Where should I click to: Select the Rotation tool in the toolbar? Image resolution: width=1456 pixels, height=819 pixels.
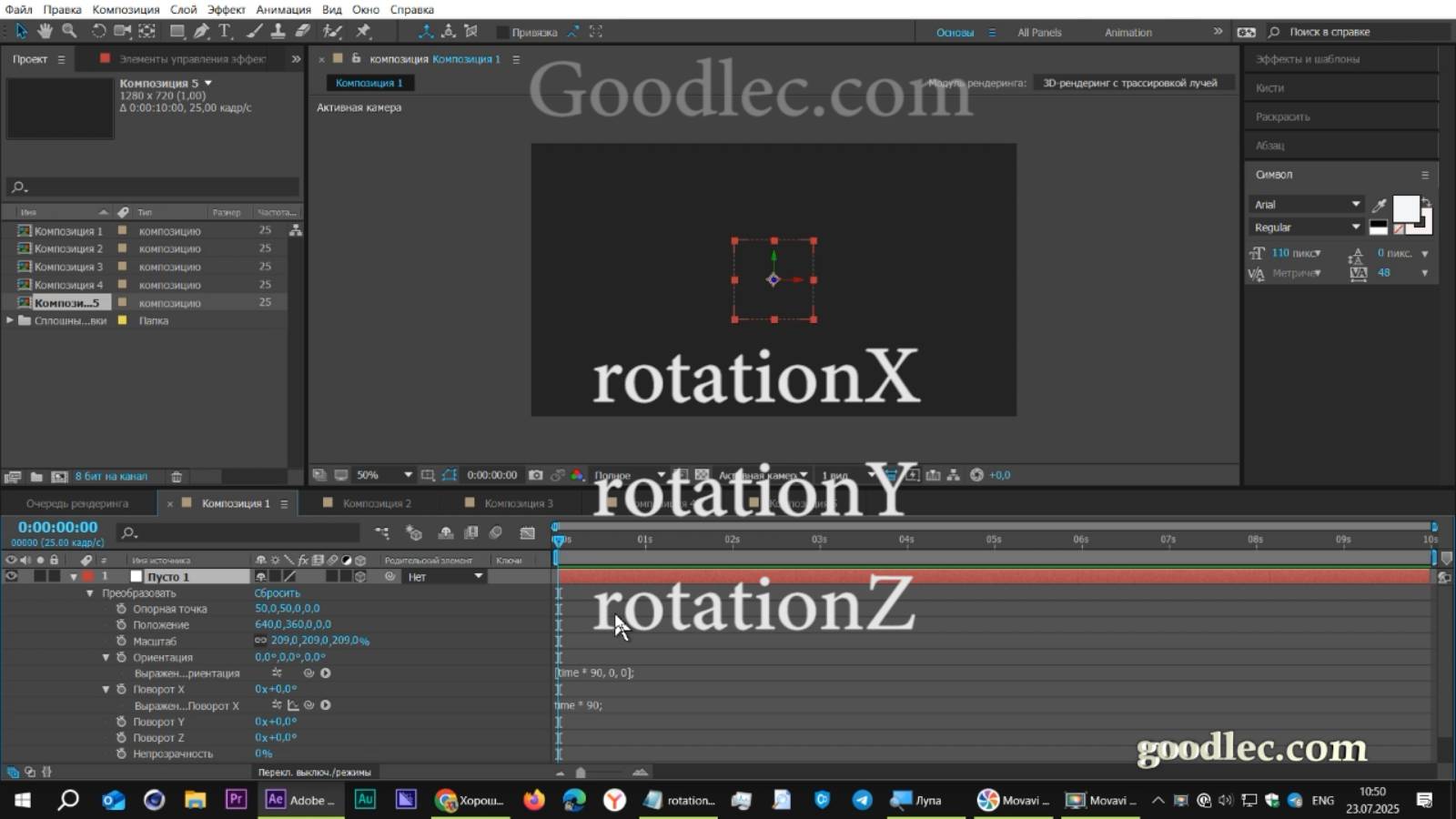(97, 31)
